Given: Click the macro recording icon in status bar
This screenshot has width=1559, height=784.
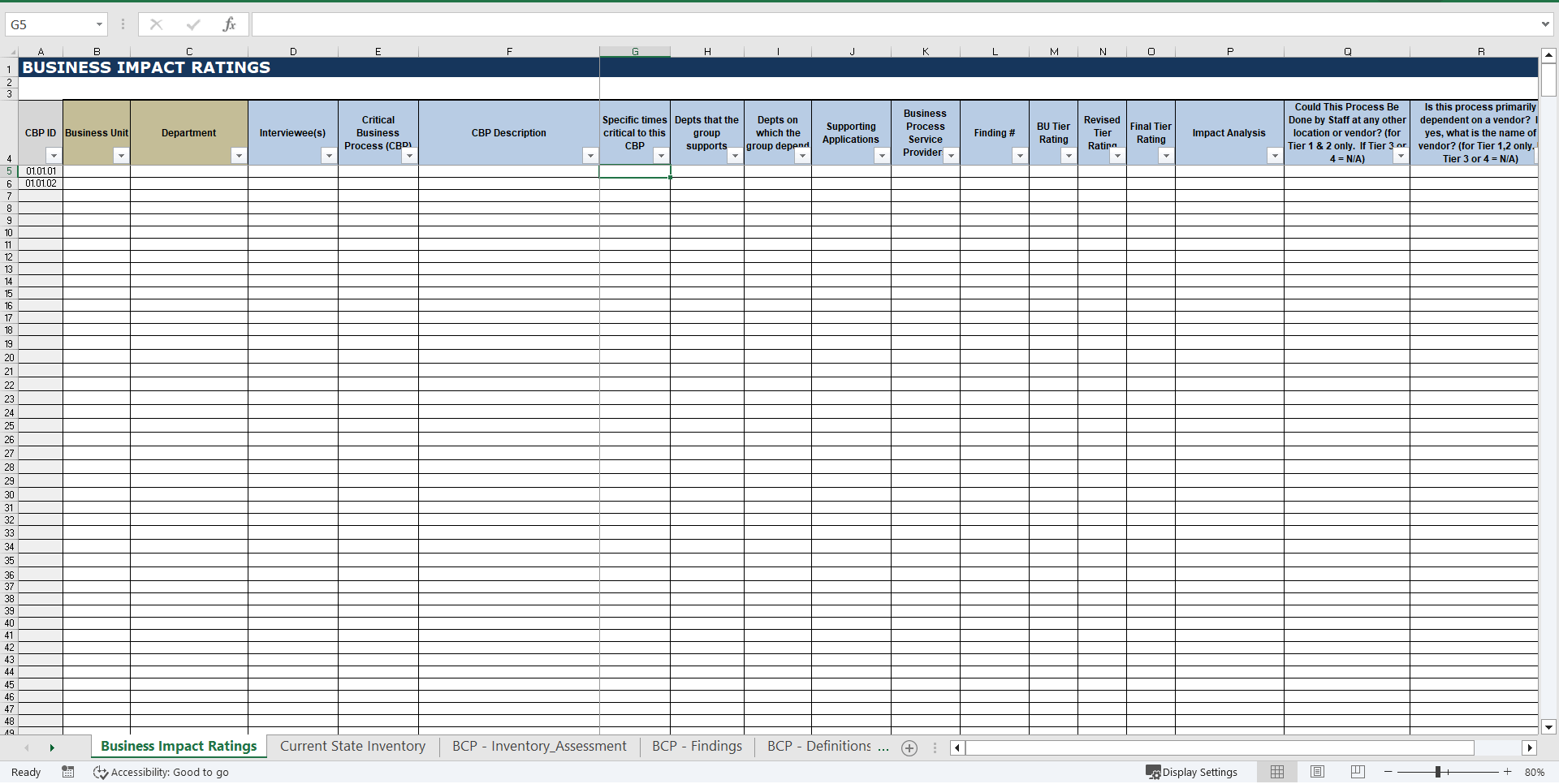Looking at the screenshot, I should (x=68, y=772).
